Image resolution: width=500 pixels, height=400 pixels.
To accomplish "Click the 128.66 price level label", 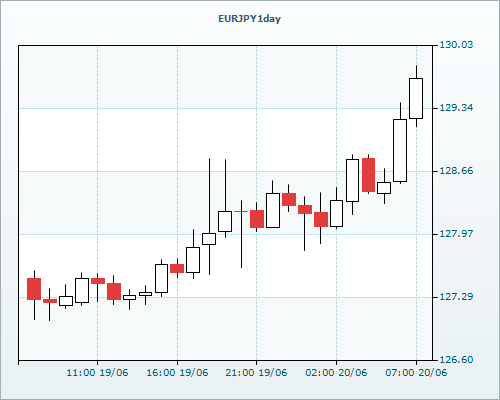I will tap(456, 171).
